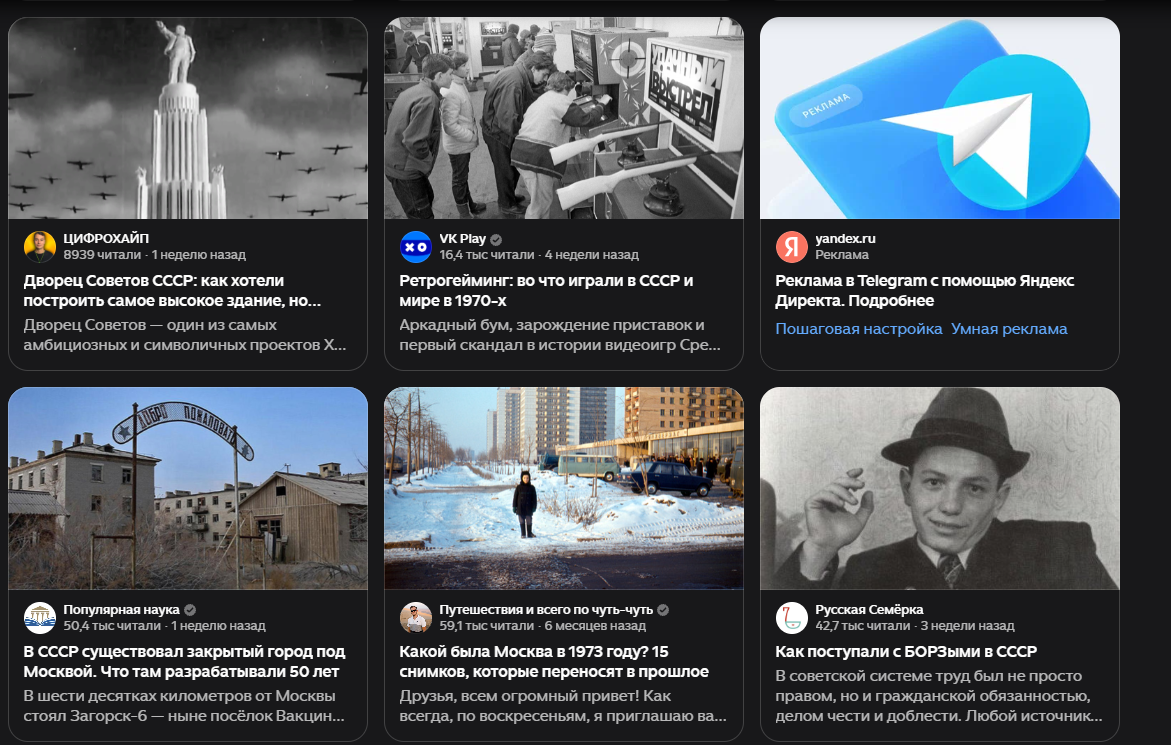Click verified badge beside Популярная наука
The height and width of the screenshot is (745, 1171).
click(190, 610)
